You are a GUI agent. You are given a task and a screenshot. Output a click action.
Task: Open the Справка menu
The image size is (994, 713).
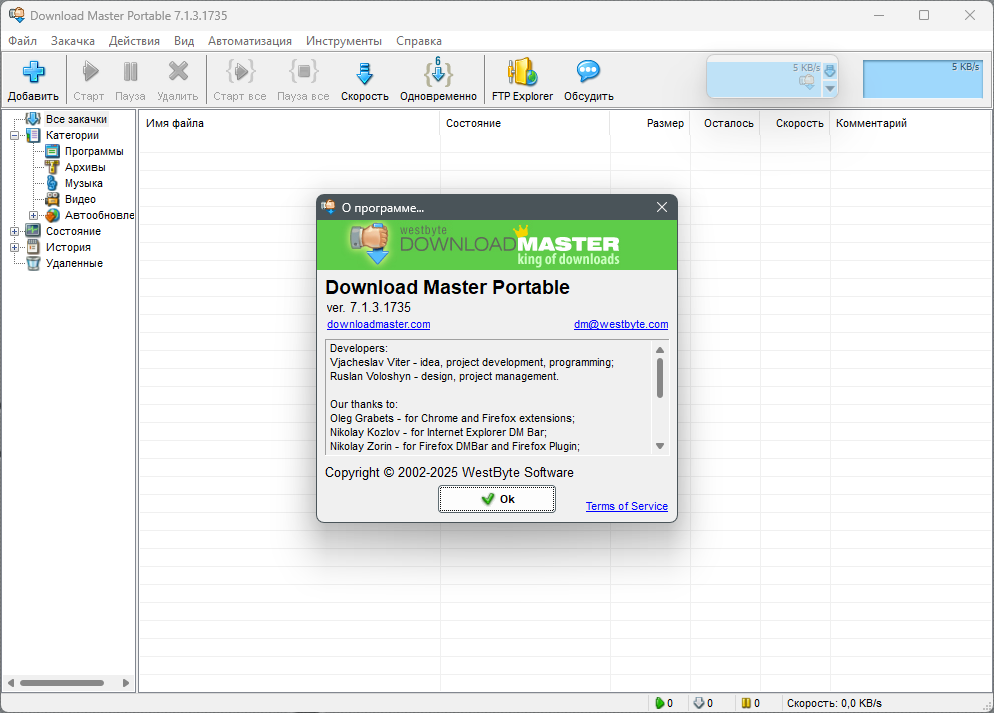[418, 41]
